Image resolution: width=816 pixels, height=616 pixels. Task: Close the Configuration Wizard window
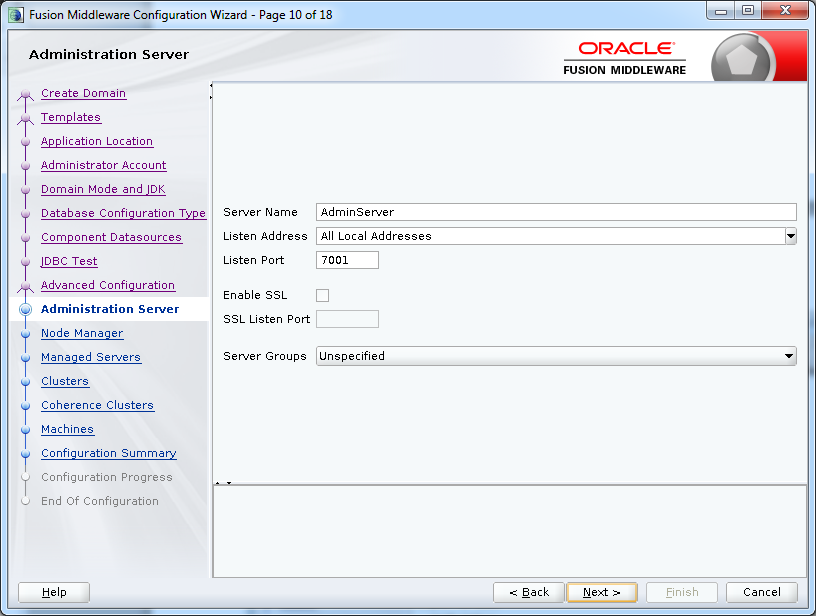pyautogui.click(x=785, y=11)
